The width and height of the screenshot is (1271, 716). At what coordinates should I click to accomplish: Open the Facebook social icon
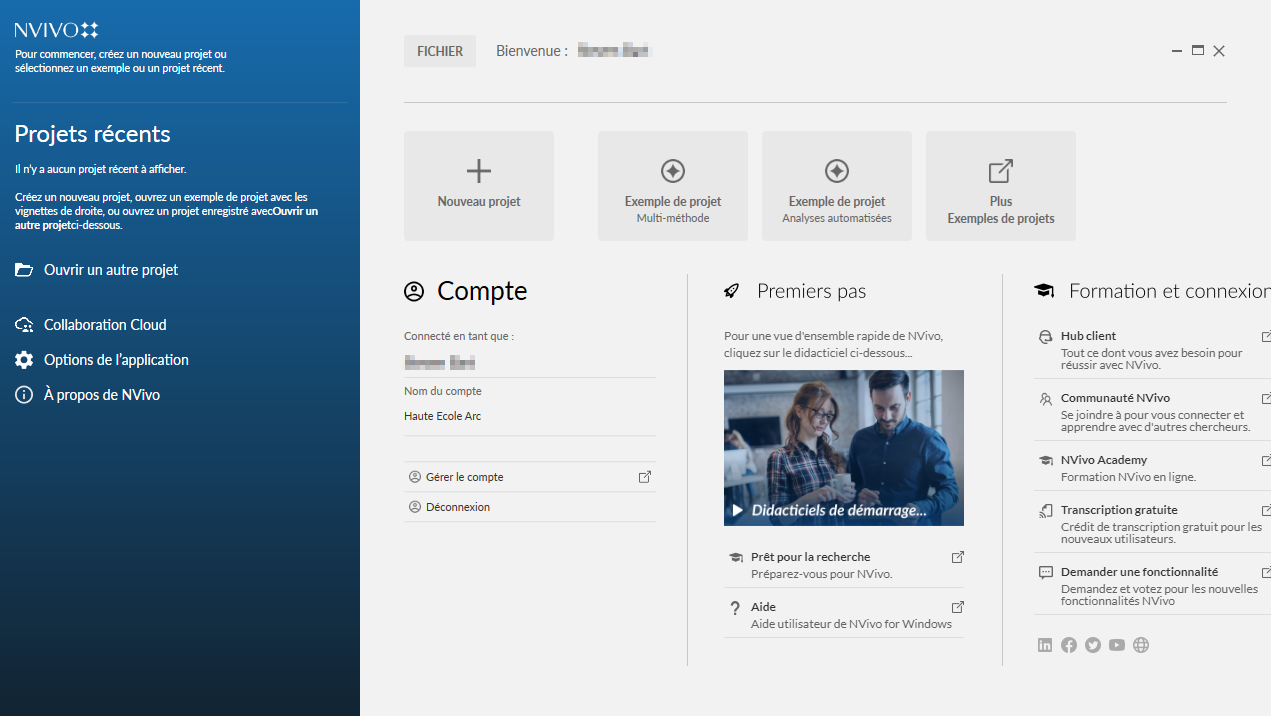coord(1069,645)
